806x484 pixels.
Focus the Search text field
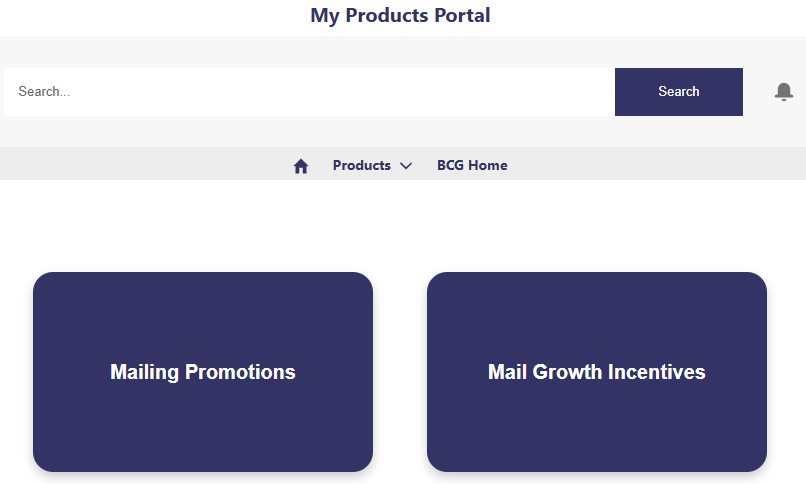[x=309, y=92]
